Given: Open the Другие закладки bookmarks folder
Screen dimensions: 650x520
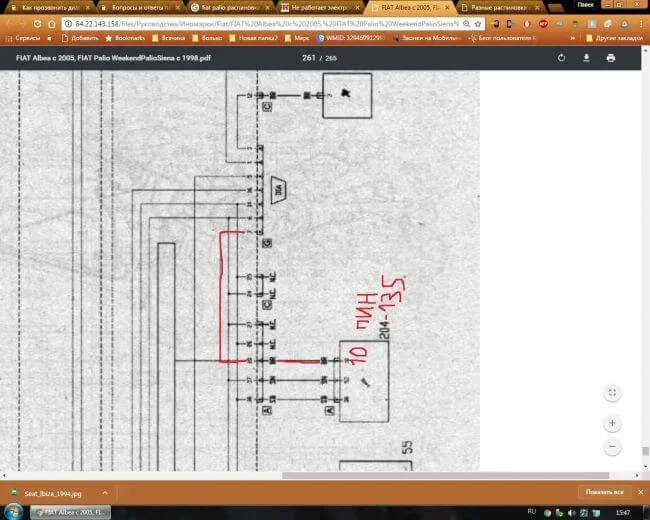Looking at the screenshot, I should pyautogui.click(x=616, y=38).
